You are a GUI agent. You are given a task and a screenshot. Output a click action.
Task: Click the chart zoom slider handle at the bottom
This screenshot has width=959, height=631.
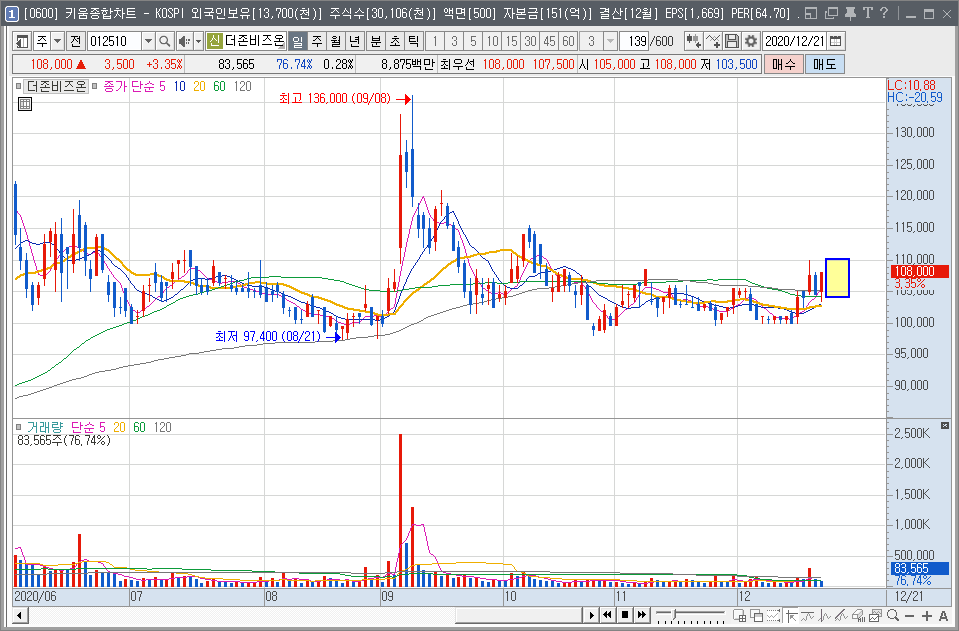[x=675, y=613]
